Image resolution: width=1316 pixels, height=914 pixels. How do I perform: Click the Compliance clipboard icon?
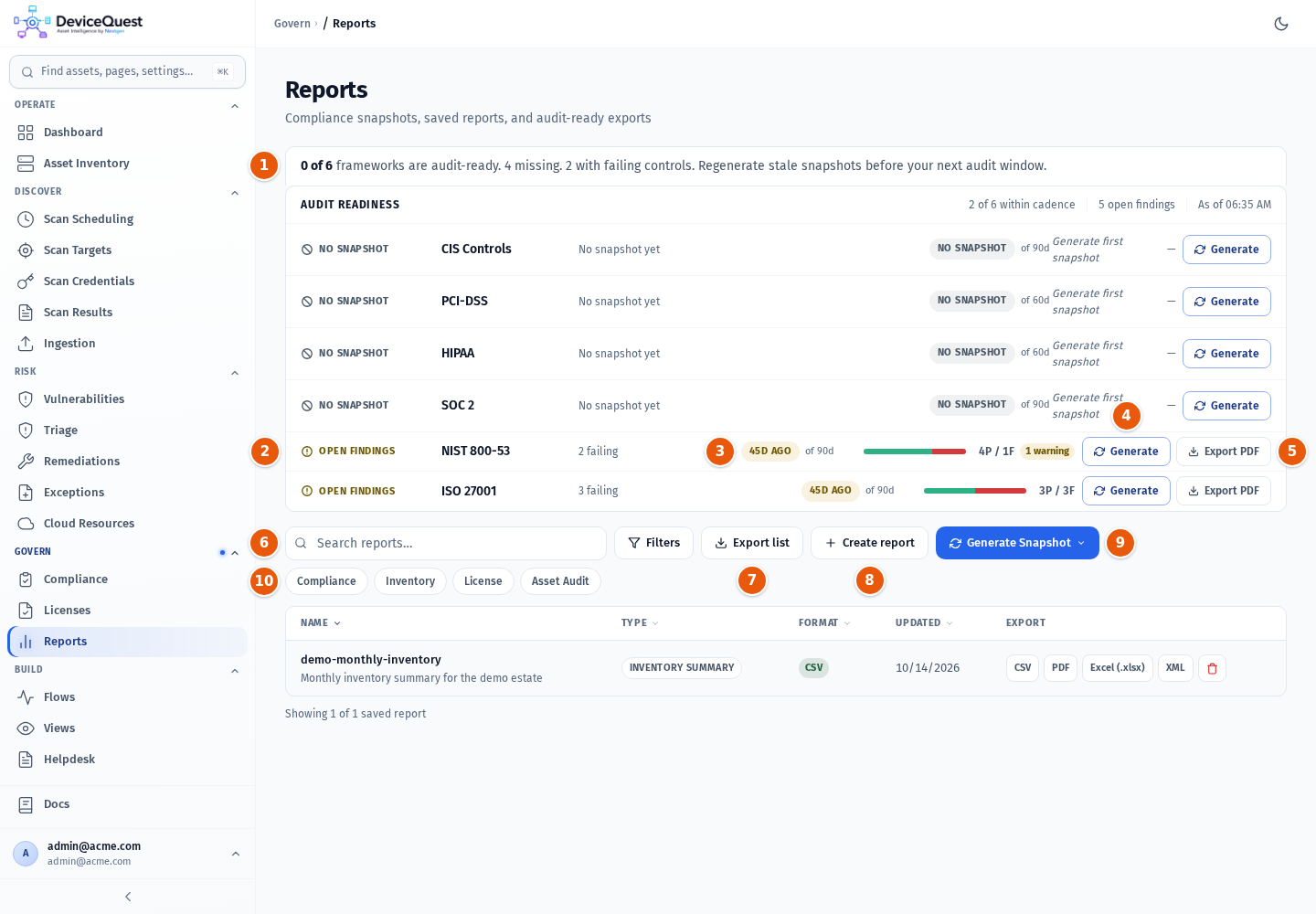click(x=26, y=579)
